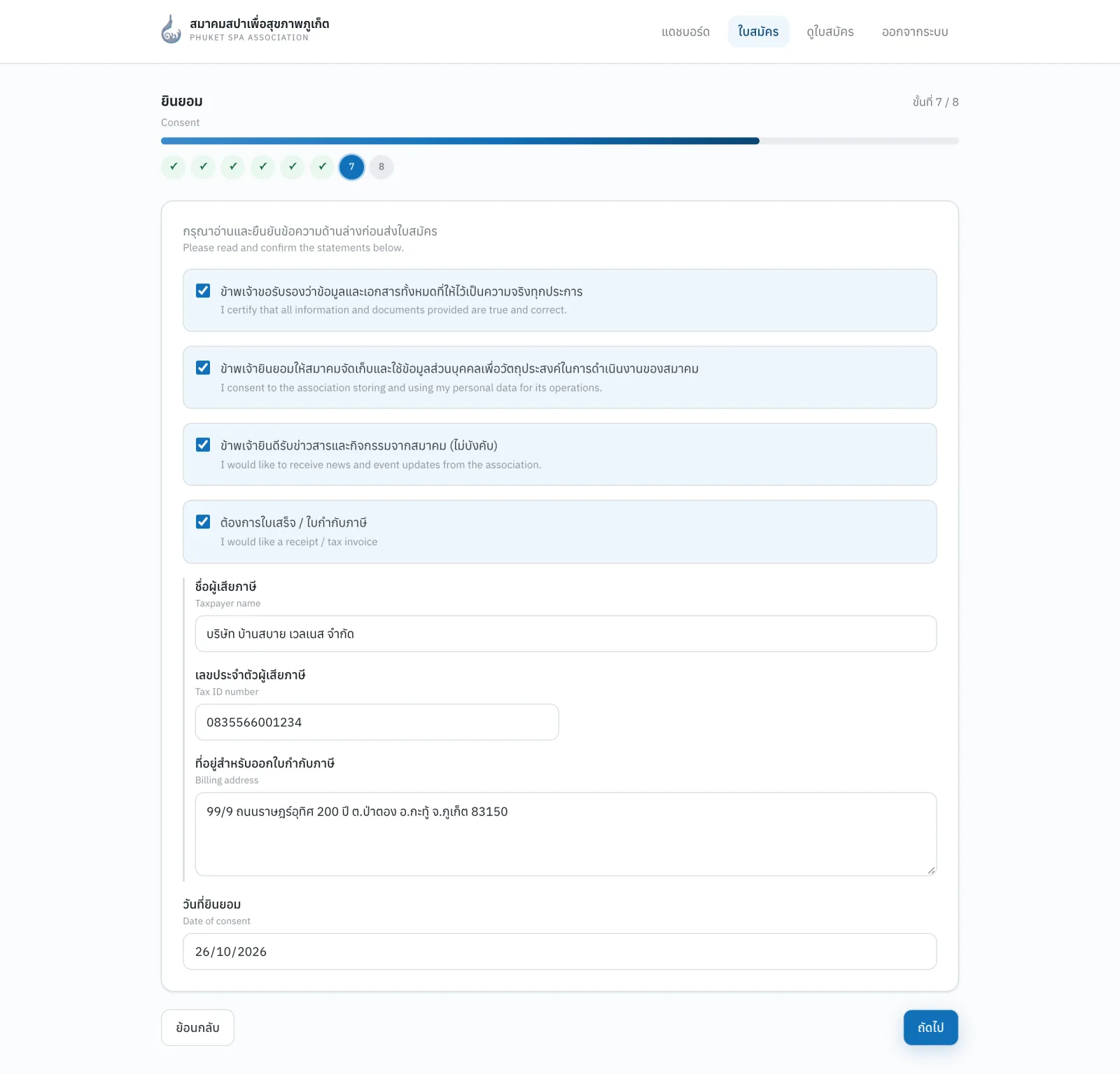Click the 'ยินยอม' page heading
1120x1074 pixels.
coord(182,101)
